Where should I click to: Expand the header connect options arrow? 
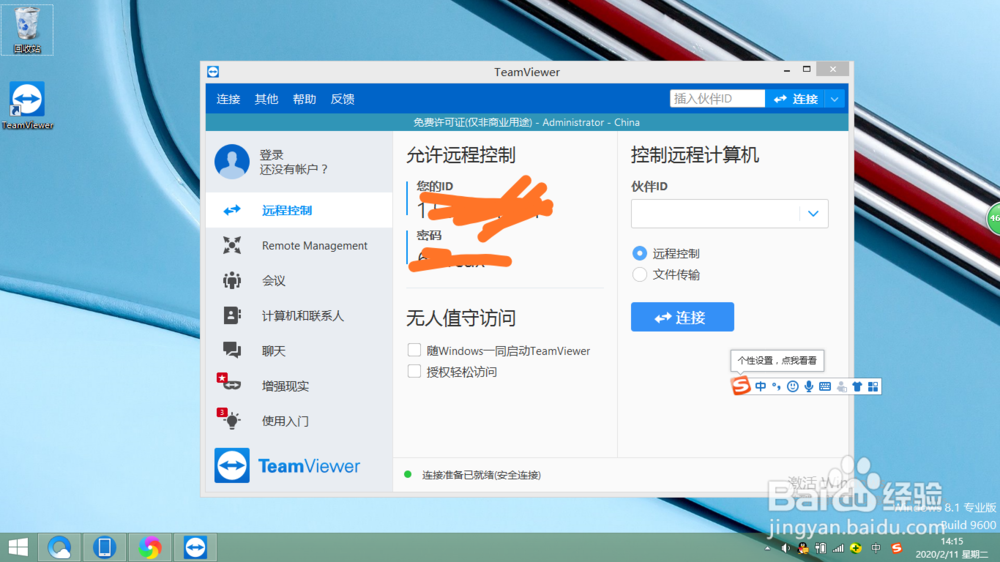[834, 99]
